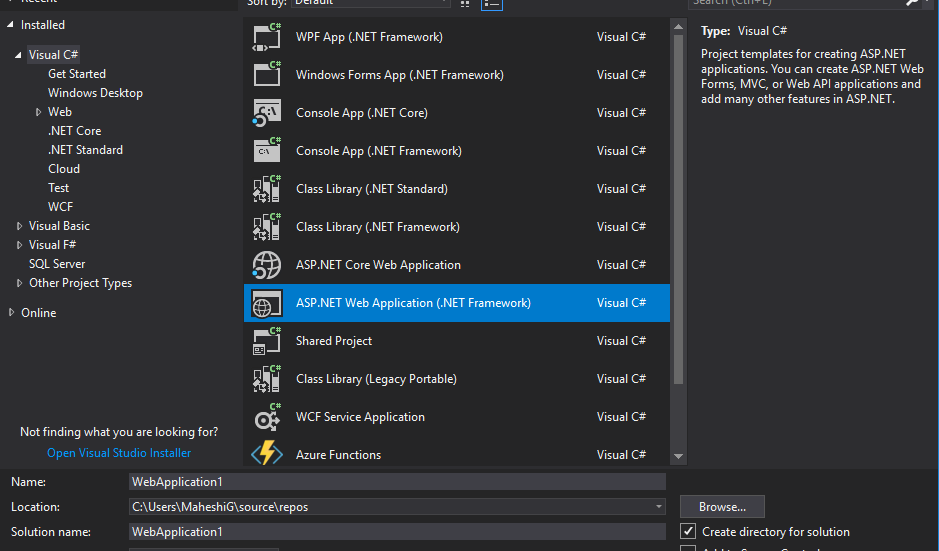The height and width of the screenshot is (551, 939).
Task: Select Class Library (Legacy Portable) label
Action: click(x=377, y=379)
